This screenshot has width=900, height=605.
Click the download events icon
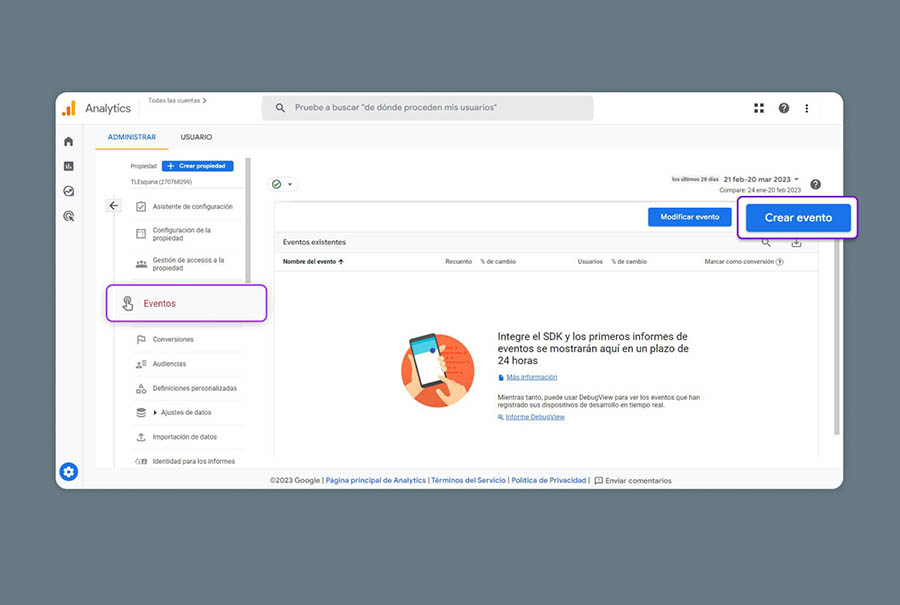pos(797,242)
